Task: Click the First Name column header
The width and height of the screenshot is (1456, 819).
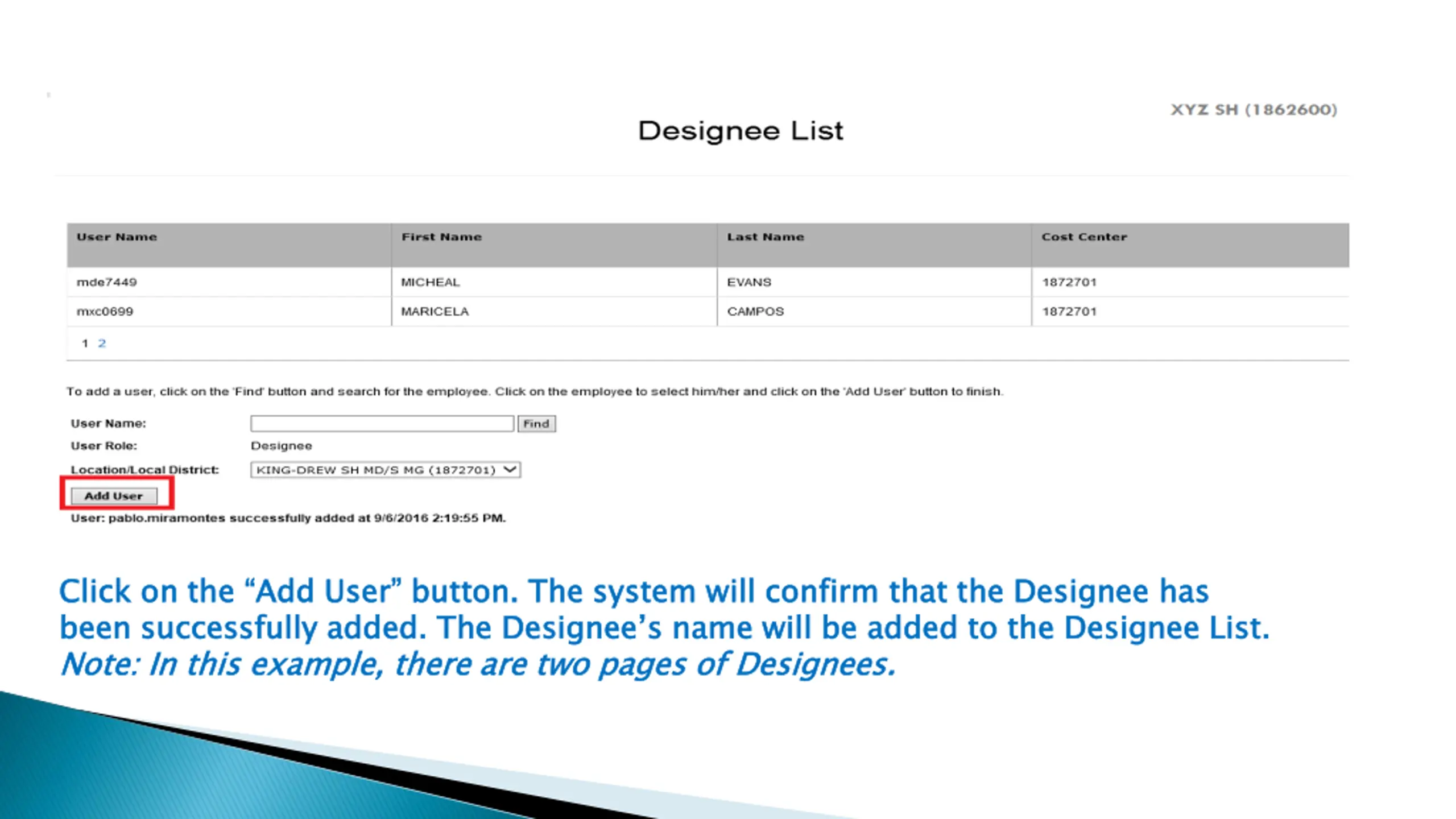Action: (555, 245)
